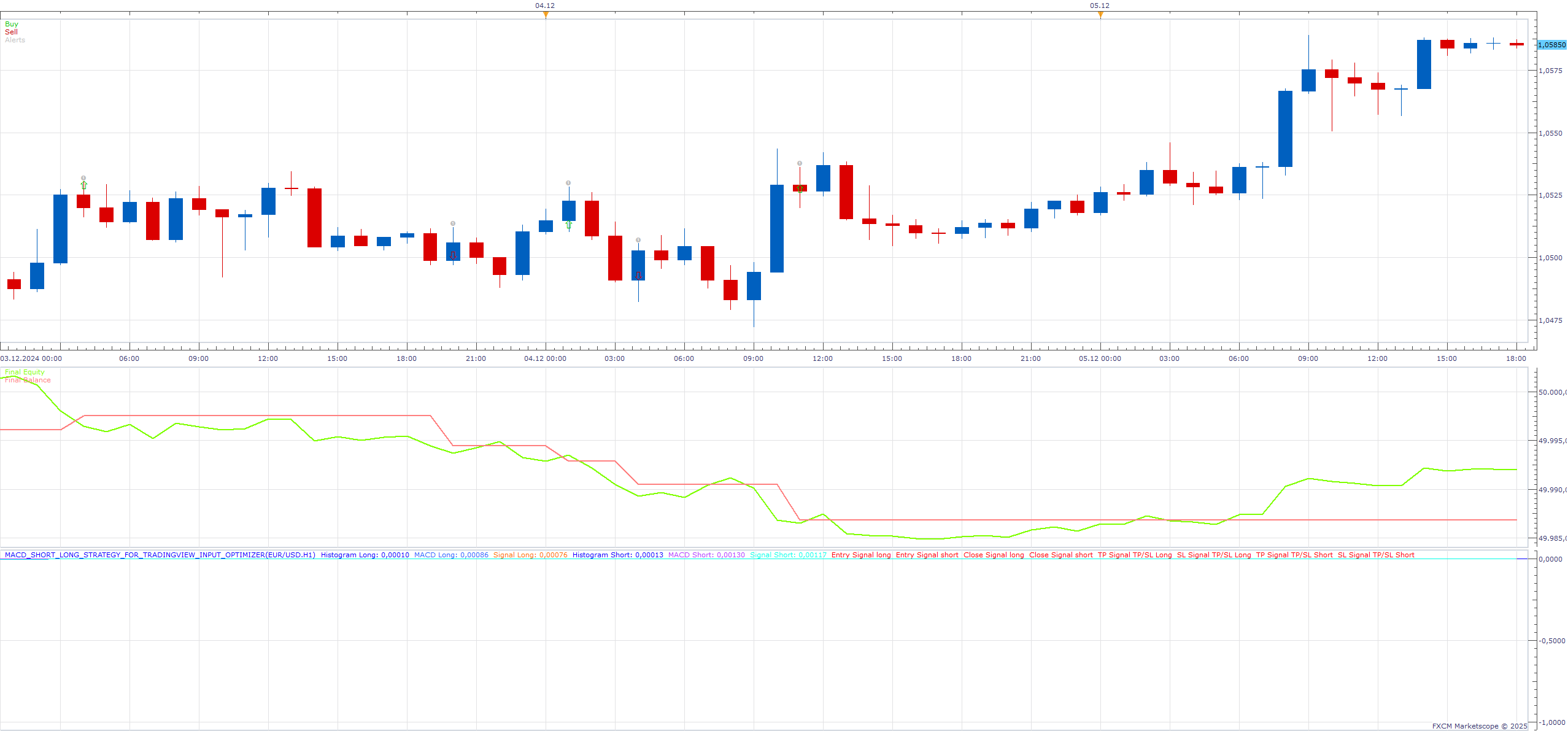Click the Close Signal long label

(994, 555)
